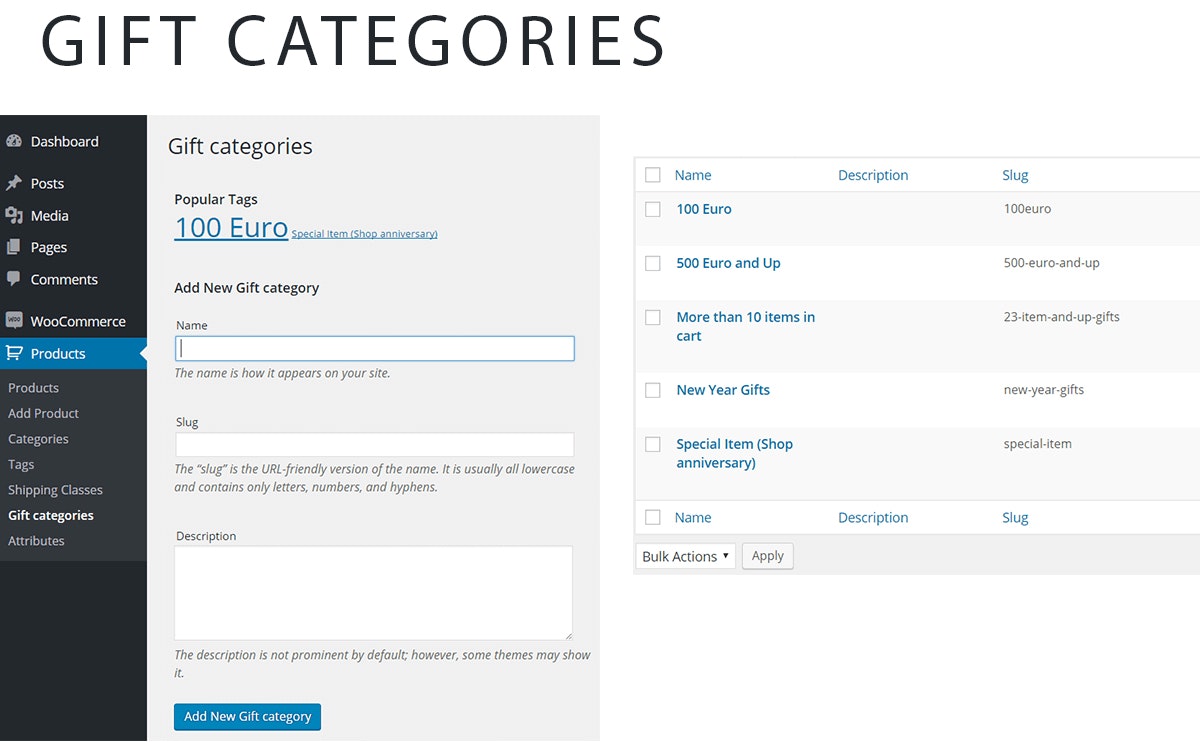Select the New Year Gifts checkbox
The image size is (1200, 742).
(x=653, y=390)
